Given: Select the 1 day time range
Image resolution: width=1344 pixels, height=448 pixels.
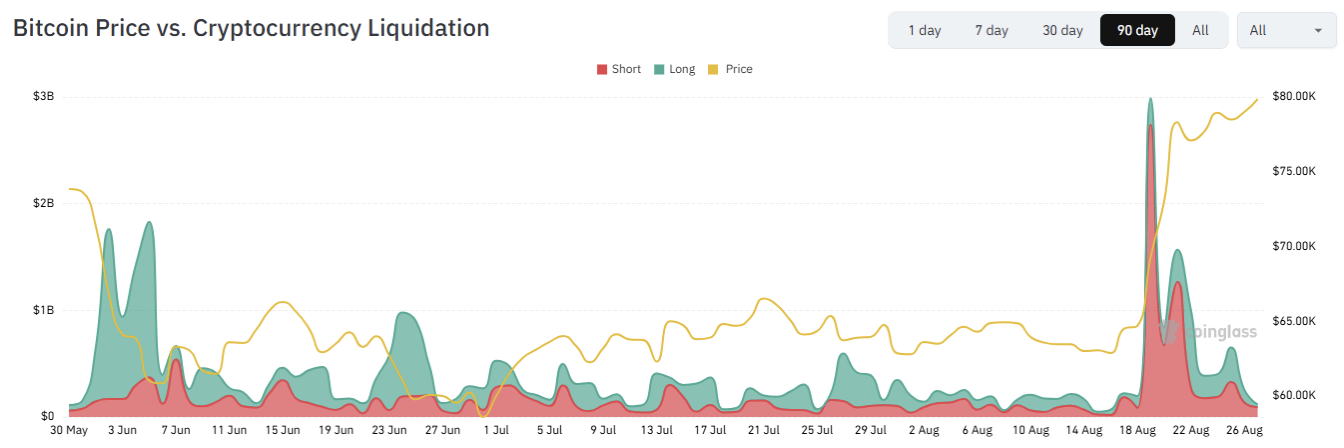Looking at the screenshot, I should point(924,30).
